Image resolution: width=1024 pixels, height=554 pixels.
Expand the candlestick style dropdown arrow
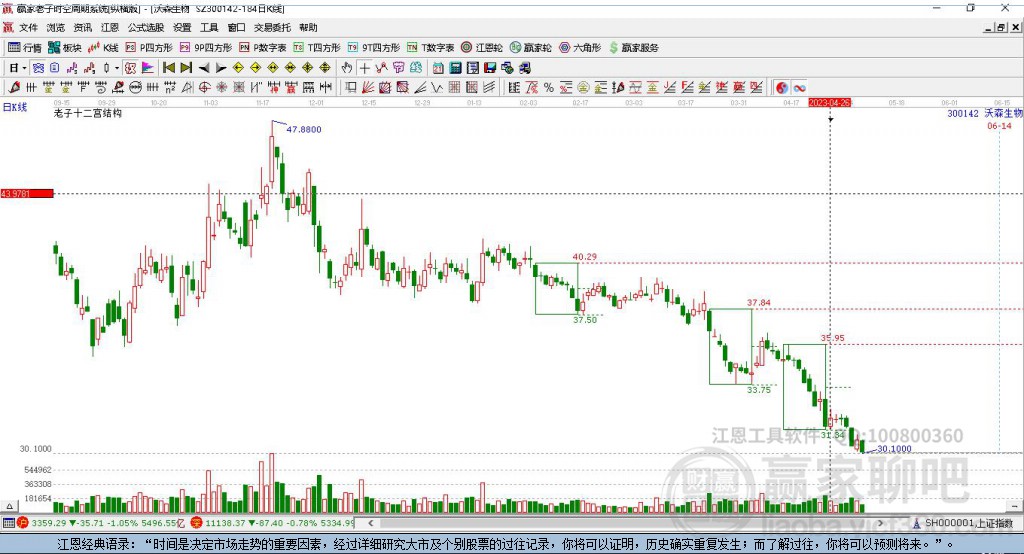point(117,68)
